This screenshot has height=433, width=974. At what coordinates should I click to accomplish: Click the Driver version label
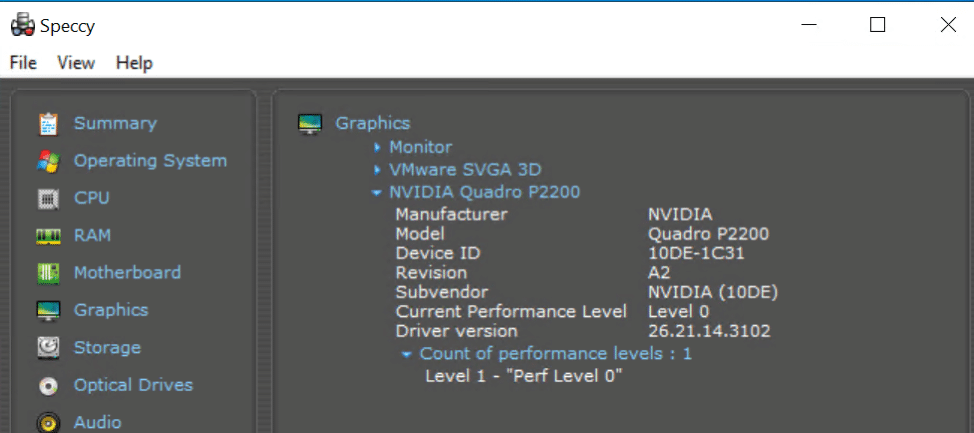tap(457, 330)
